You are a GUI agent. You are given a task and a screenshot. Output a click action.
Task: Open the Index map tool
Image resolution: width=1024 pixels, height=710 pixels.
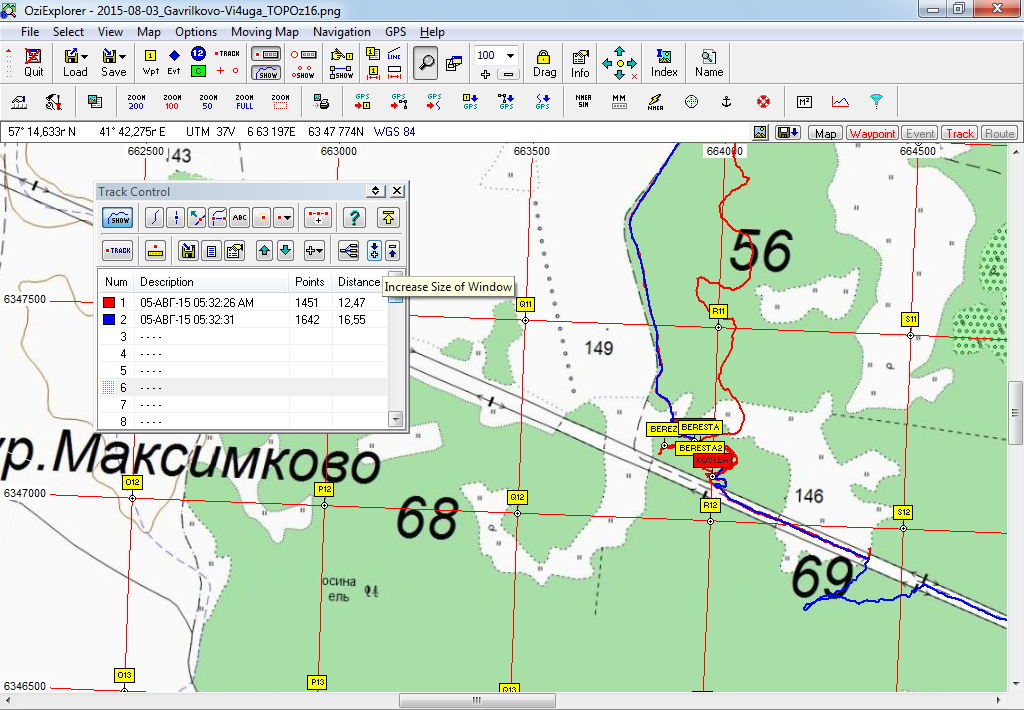coord(664,62)
